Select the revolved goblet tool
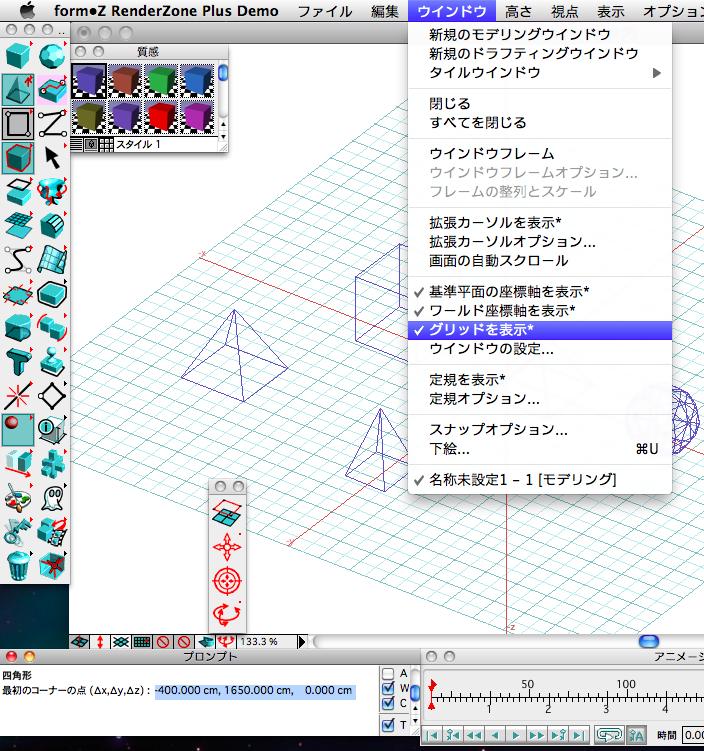704x751 pixels. [x=52, y=192]
